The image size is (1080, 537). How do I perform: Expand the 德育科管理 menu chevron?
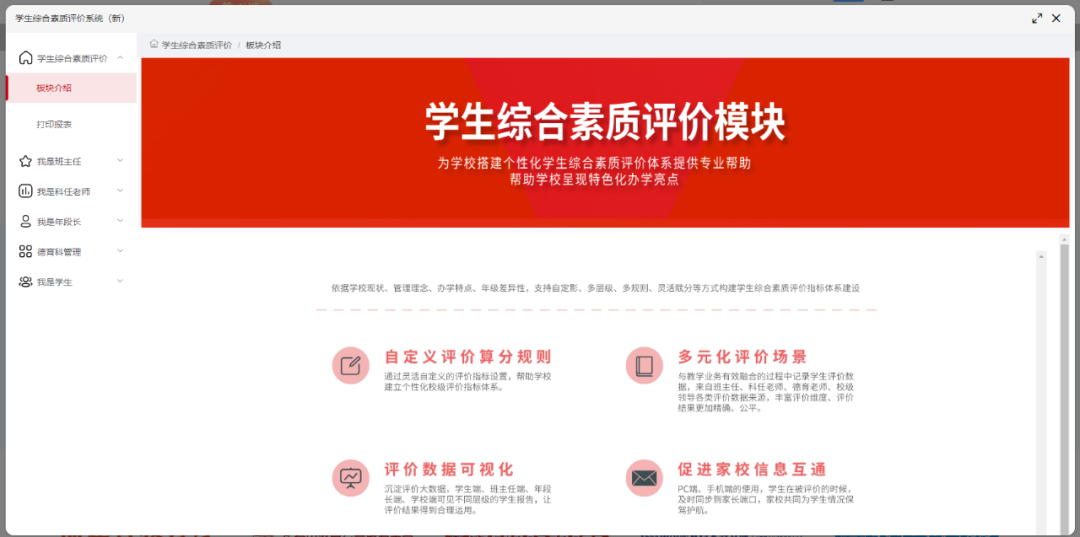(120, 252)
